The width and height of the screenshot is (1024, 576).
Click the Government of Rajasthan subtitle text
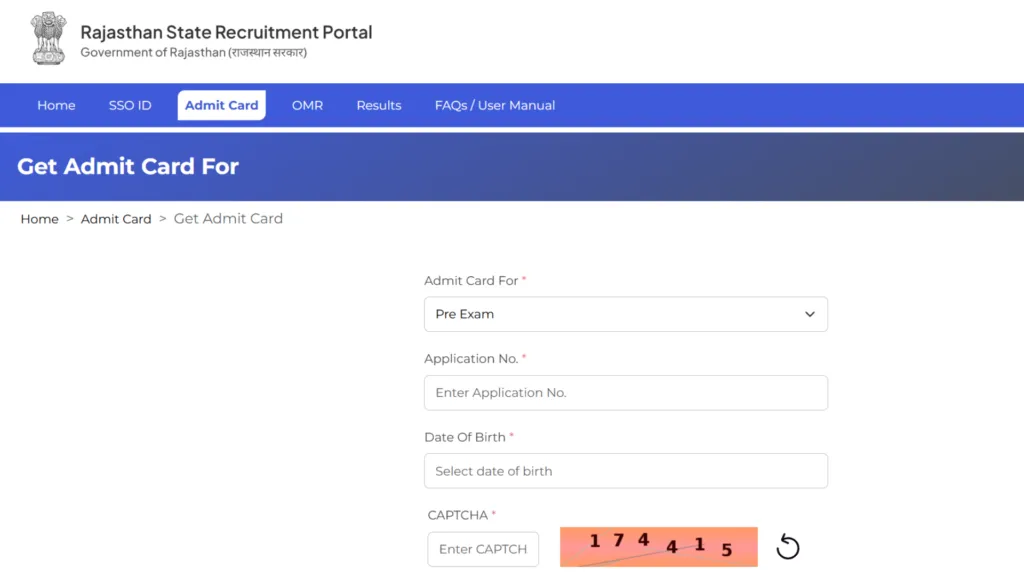tap(193, 52)
